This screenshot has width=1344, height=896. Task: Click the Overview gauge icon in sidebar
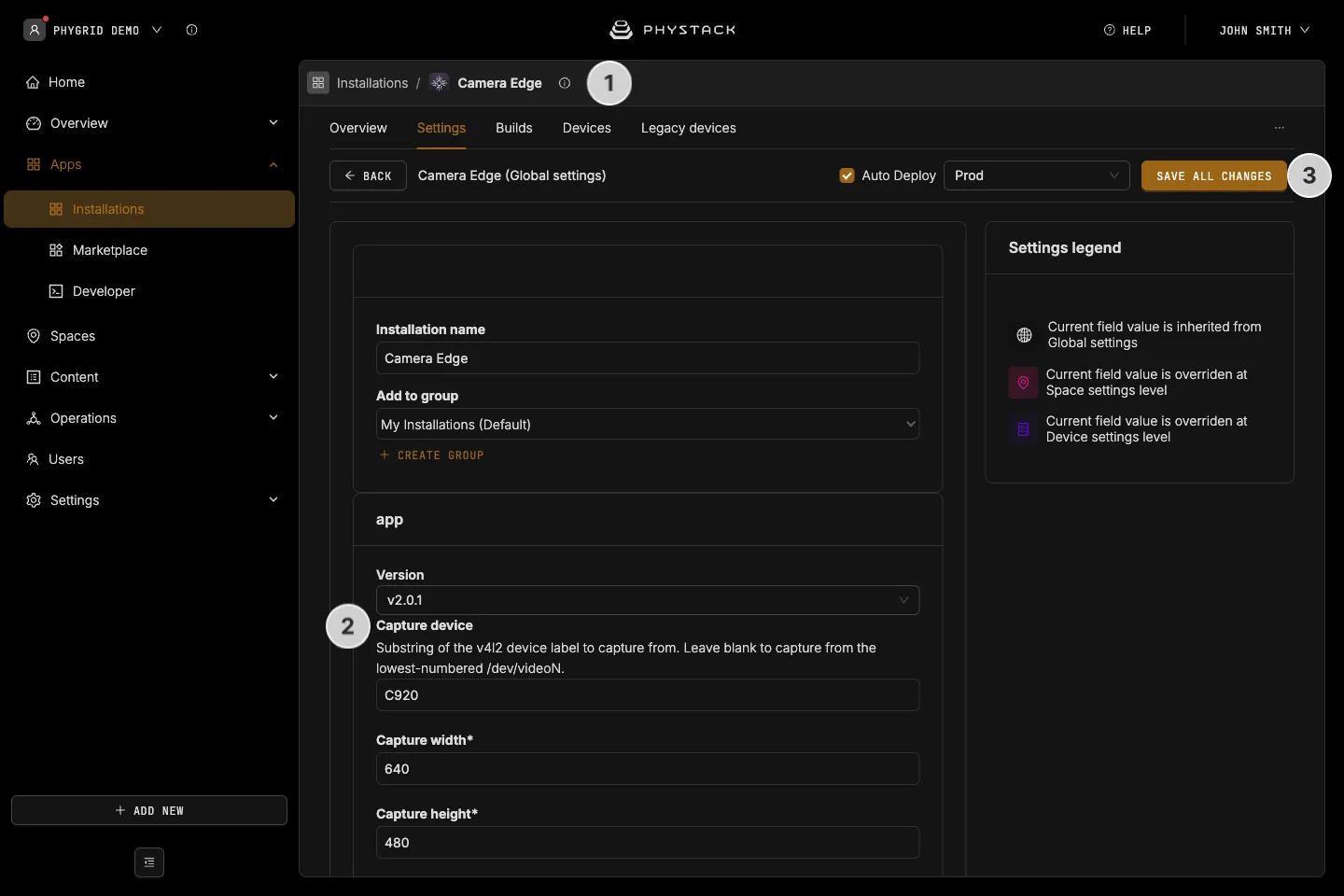click(x=34, y=123)
